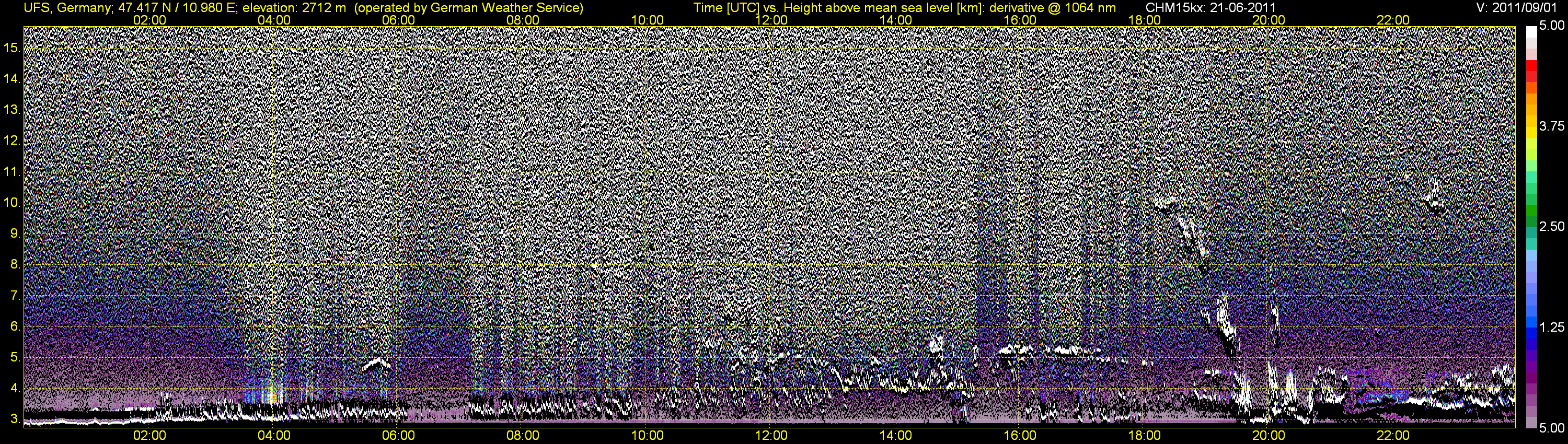This screenshot has height=444, width=1568.
Task: Pick the bottom-axis 06:00 time label
Action: (398, 436)
